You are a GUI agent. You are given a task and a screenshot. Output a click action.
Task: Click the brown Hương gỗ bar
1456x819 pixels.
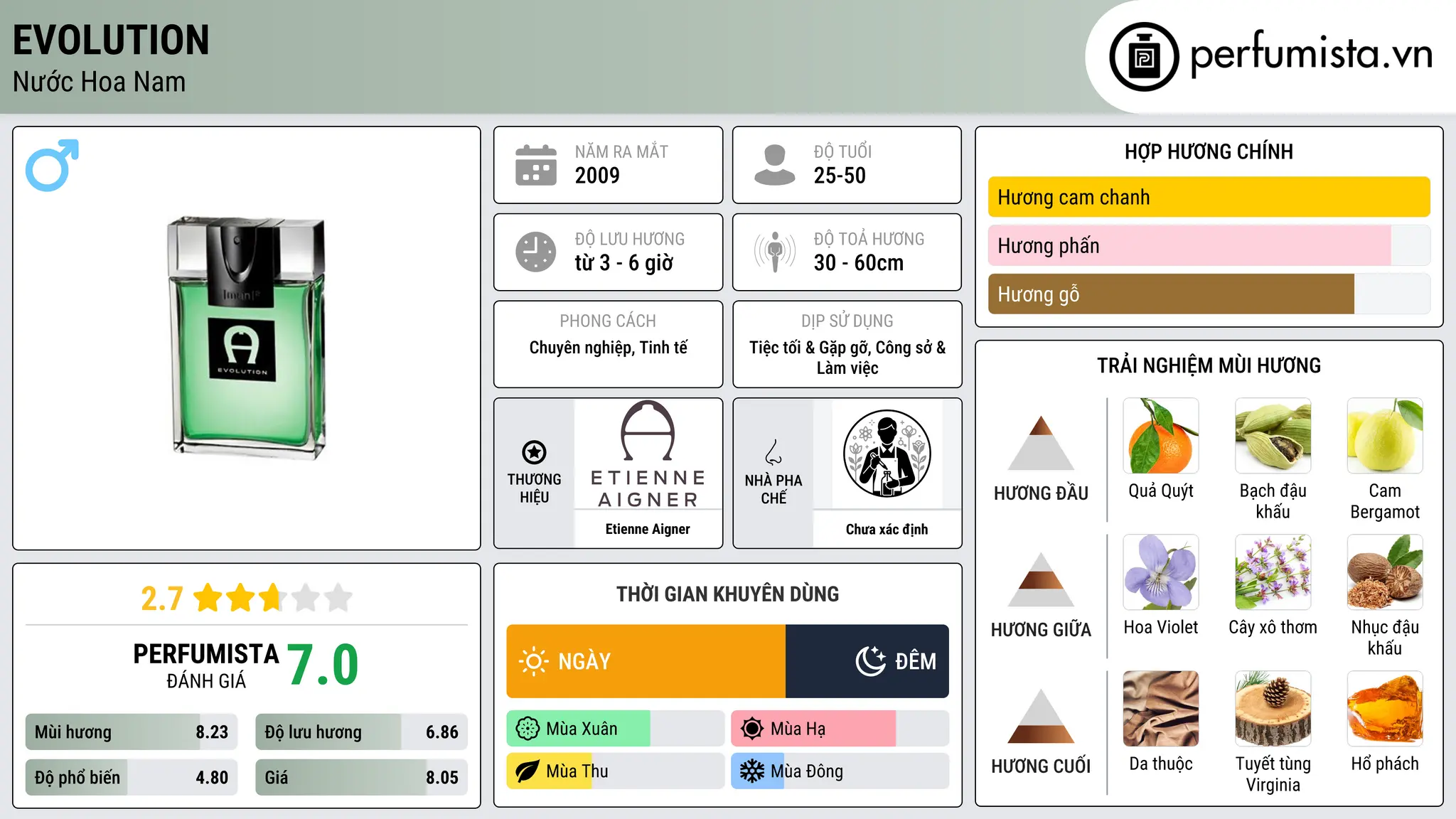[x=1209, y=294]
